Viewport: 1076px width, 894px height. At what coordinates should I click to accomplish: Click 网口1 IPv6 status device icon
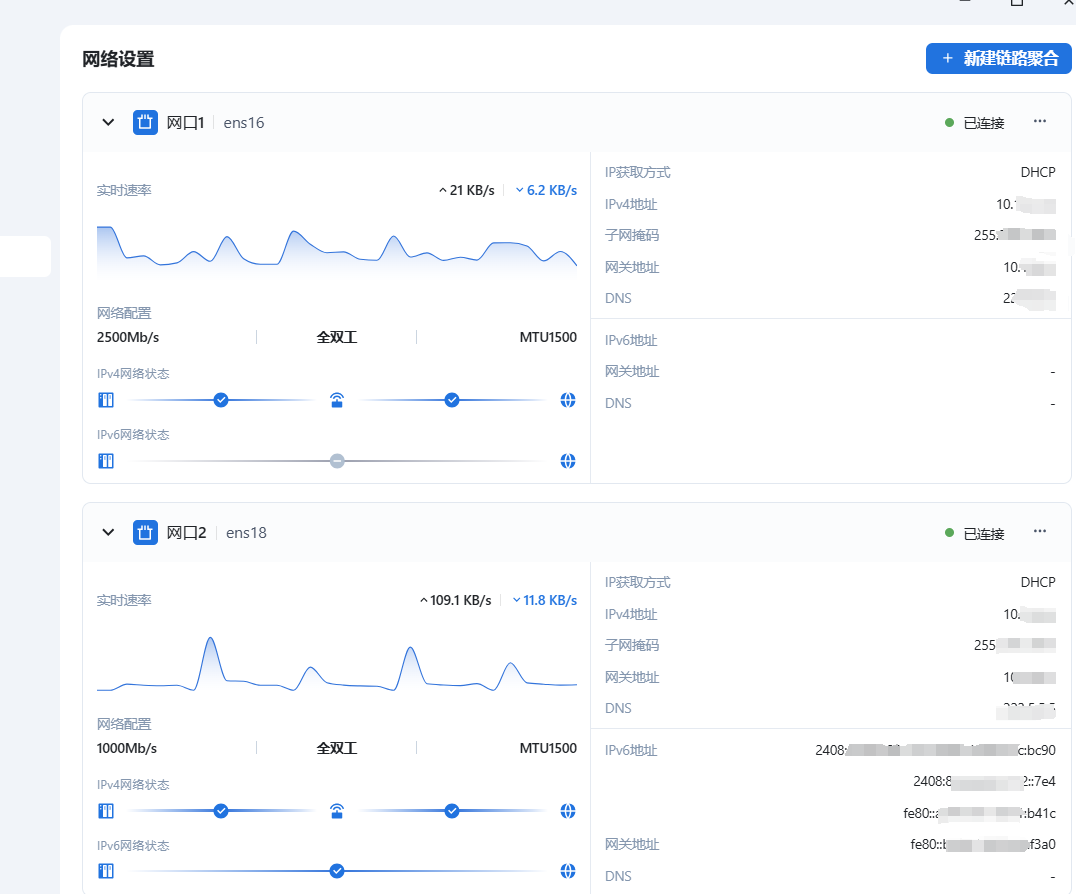coord(106,461)
